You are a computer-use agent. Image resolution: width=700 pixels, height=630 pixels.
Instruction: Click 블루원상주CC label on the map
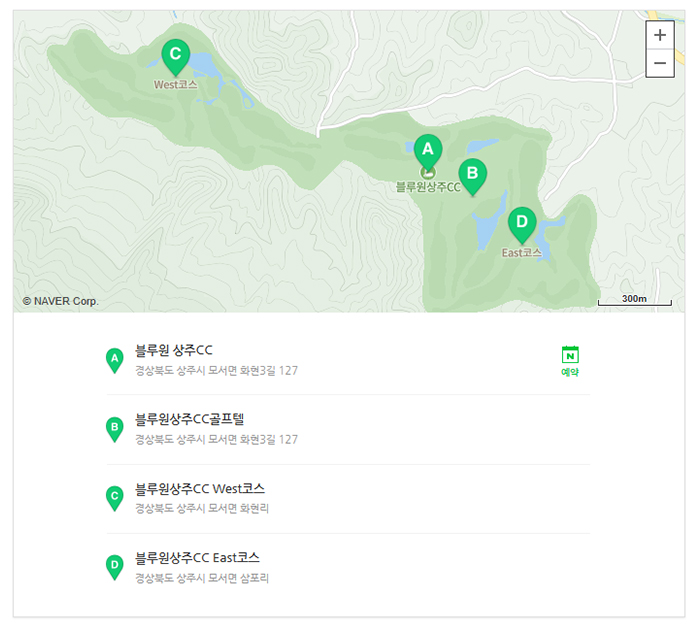click(x=428, y=187)
